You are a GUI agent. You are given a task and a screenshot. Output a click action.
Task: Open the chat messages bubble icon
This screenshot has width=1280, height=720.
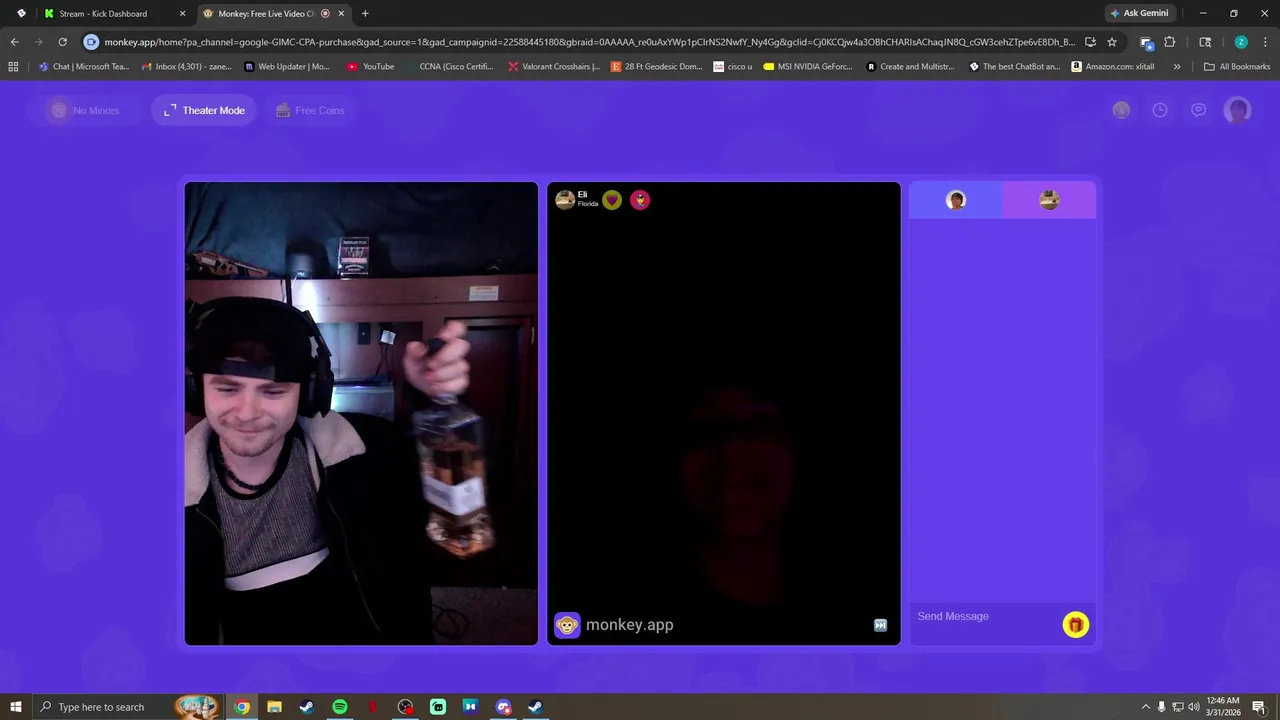point(1198,110)
